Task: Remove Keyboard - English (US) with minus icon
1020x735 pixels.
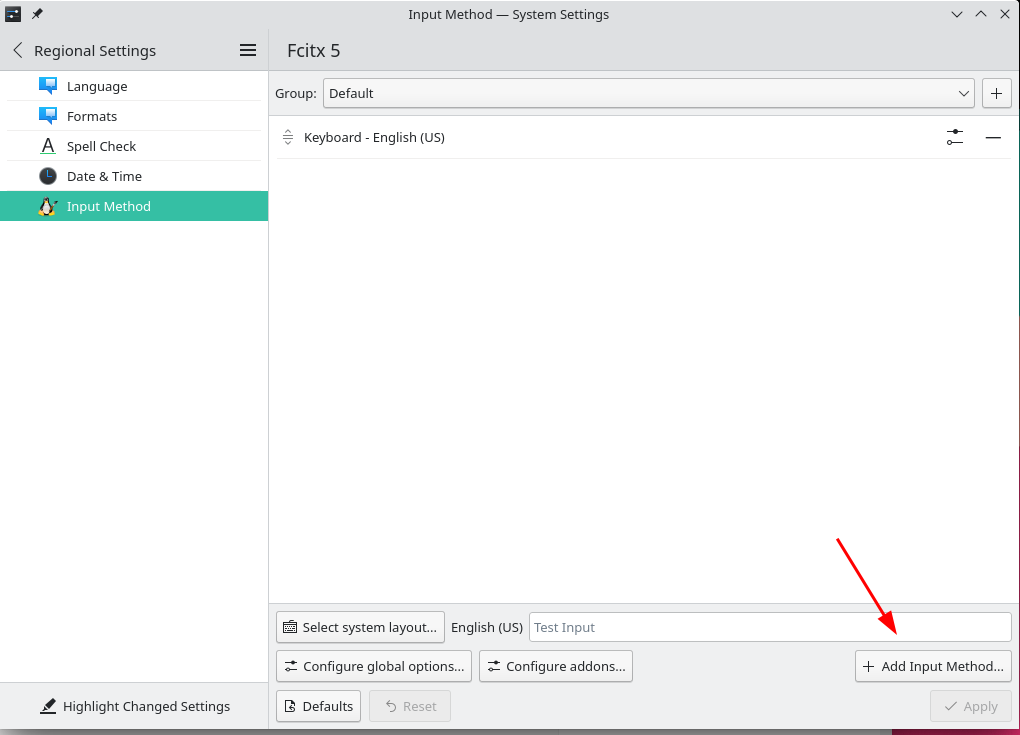Action: point(993,137)
